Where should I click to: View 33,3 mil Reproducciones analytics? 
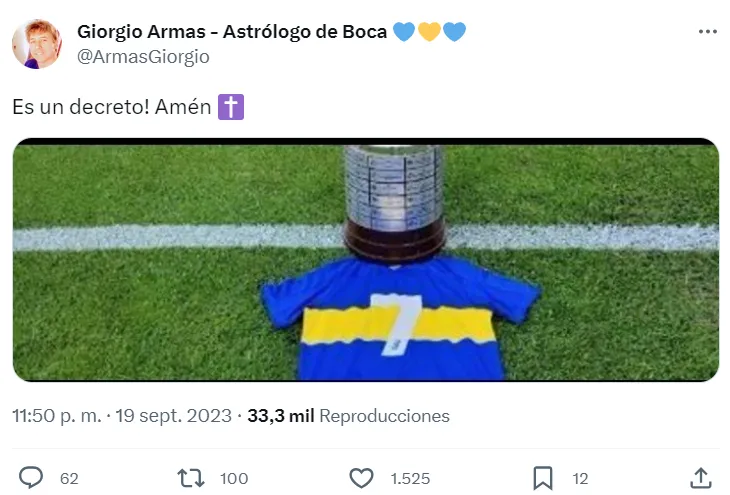click(x=349, y=416)
